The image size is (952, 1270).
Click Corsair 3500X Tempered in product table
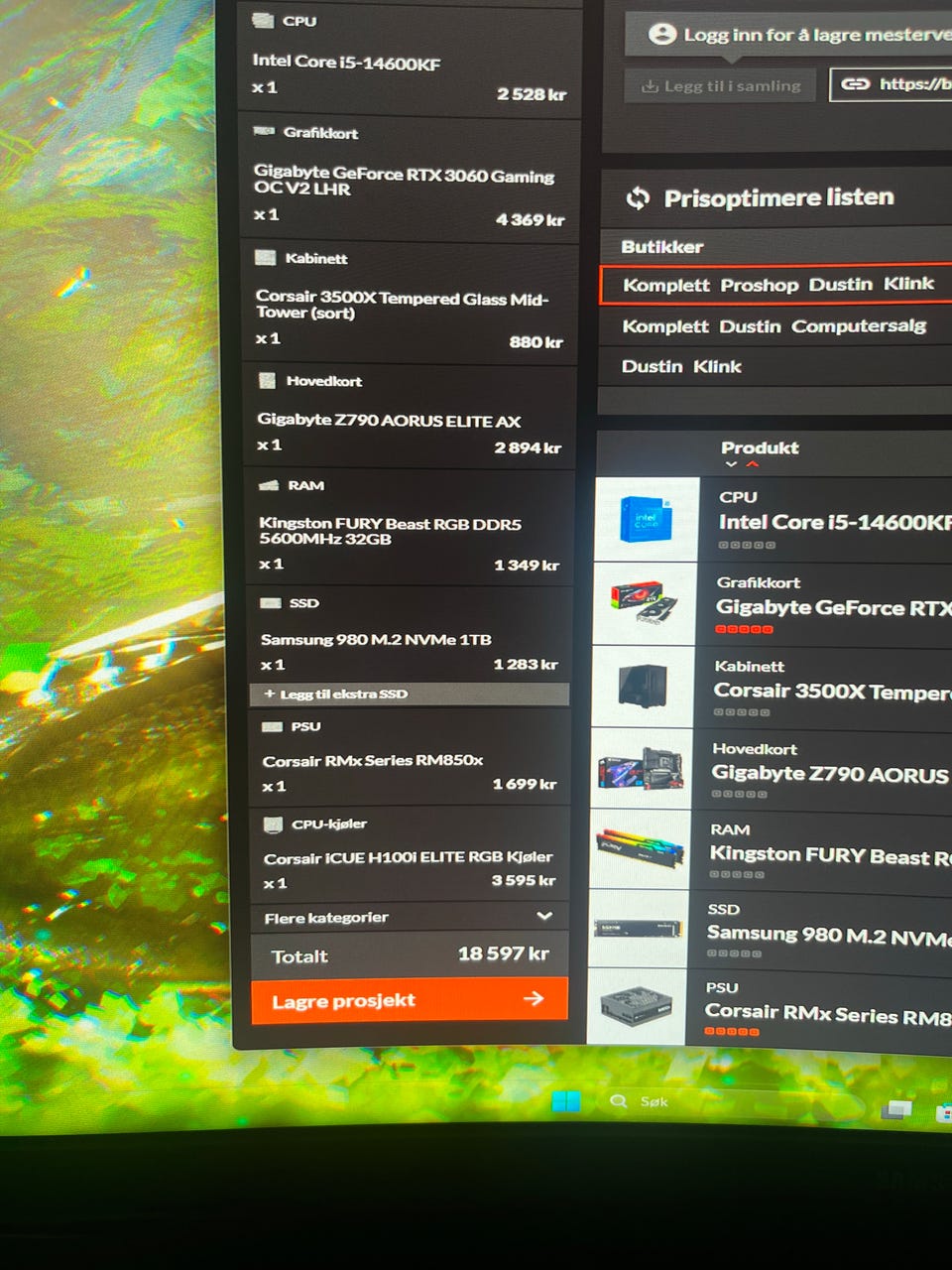click(833, 692)
